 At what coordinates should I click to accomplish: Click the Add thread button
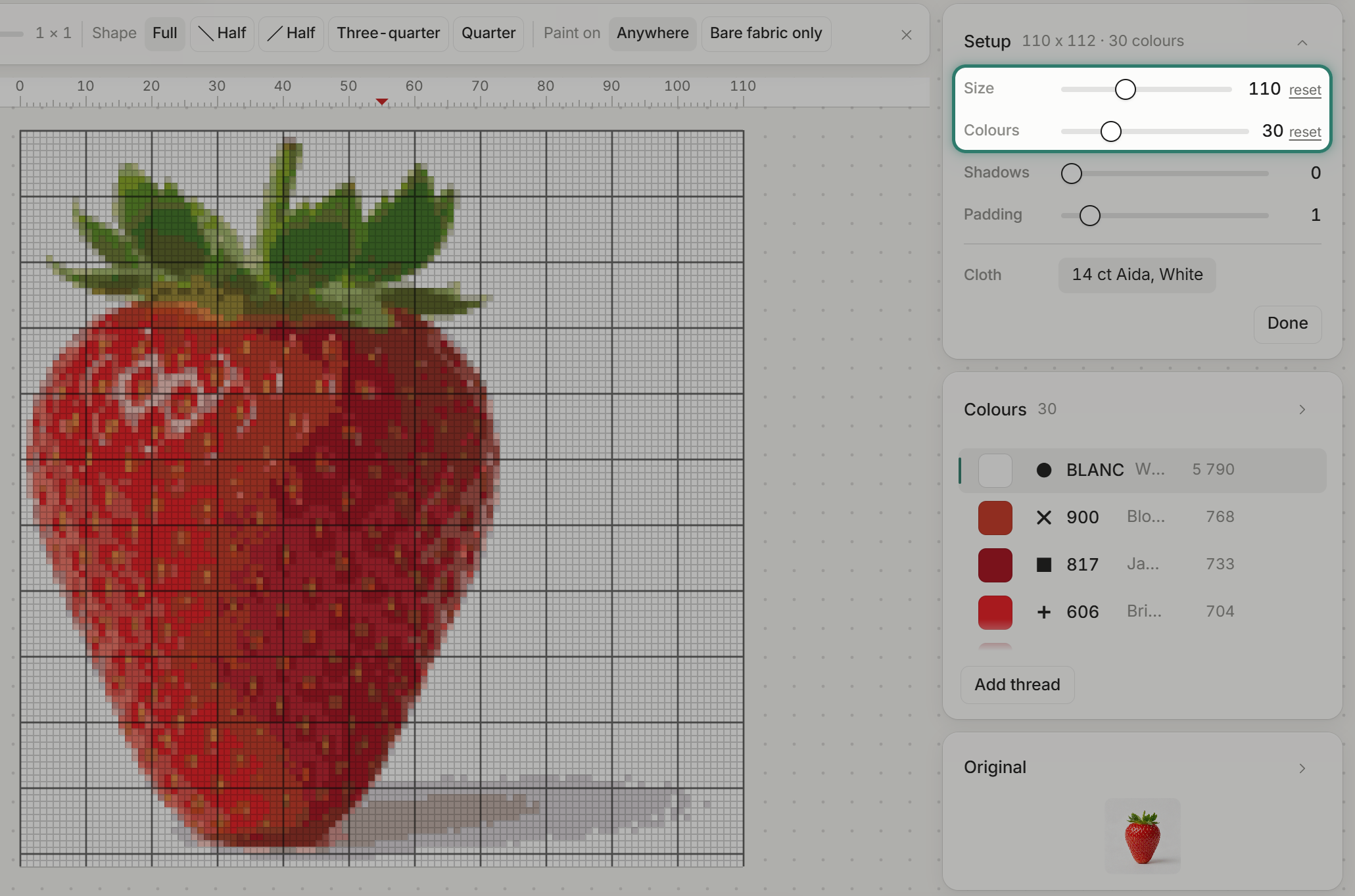tap(1017, 685)
